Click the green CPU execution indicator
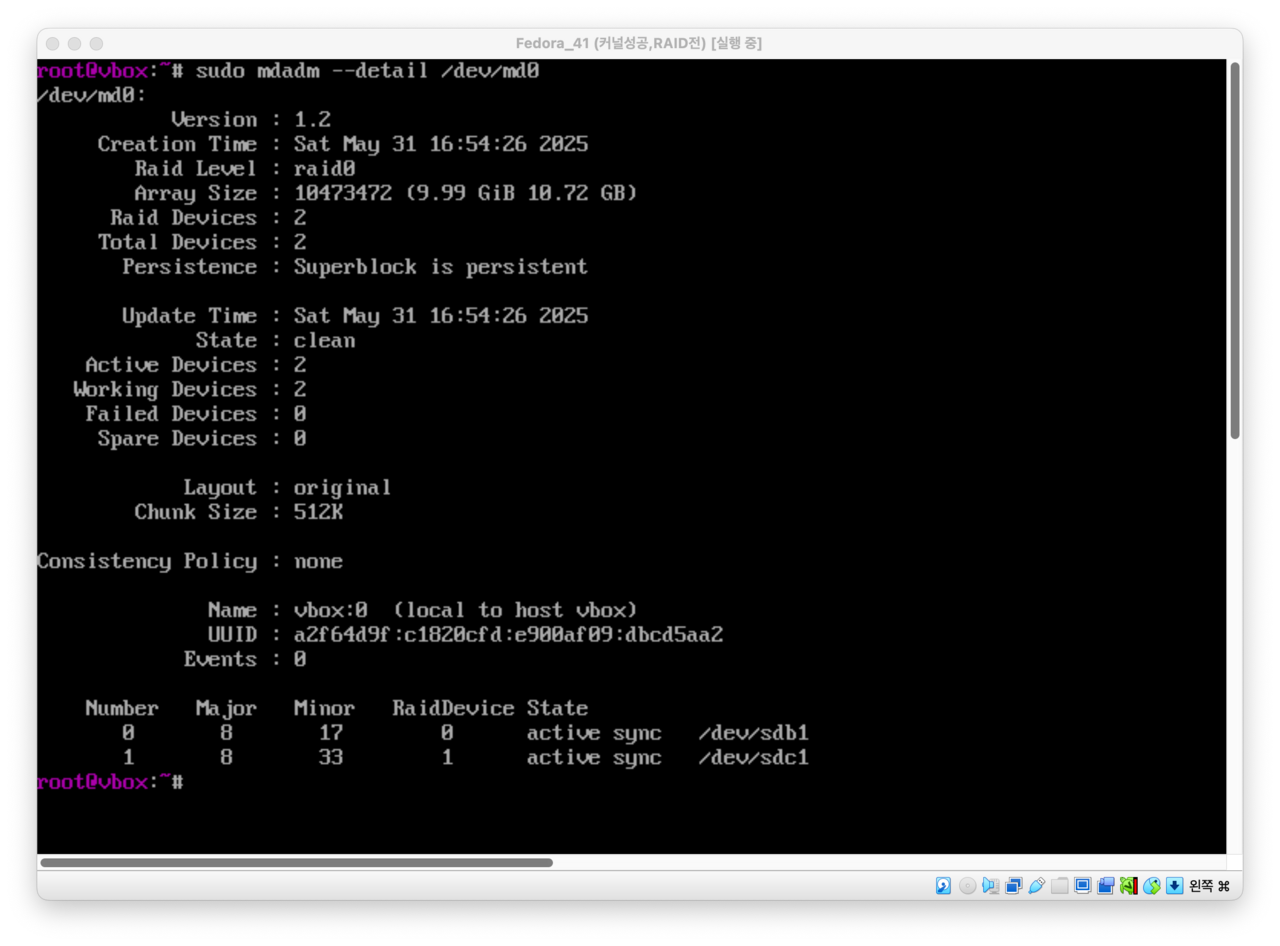The height and width of the screenshot is (946, 1280). [x=1128, y=886]
